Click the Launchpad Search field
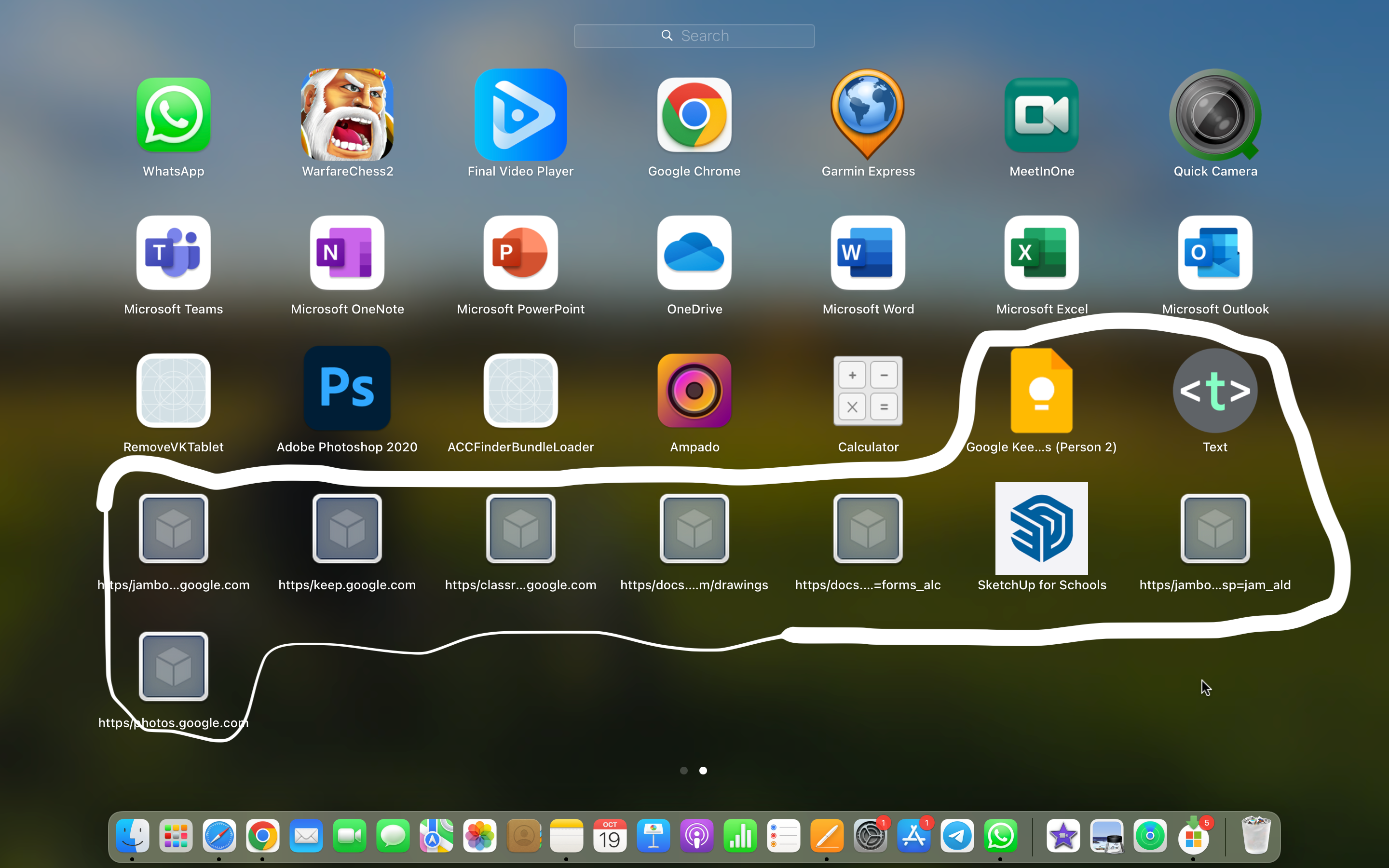 coord(694,36)
